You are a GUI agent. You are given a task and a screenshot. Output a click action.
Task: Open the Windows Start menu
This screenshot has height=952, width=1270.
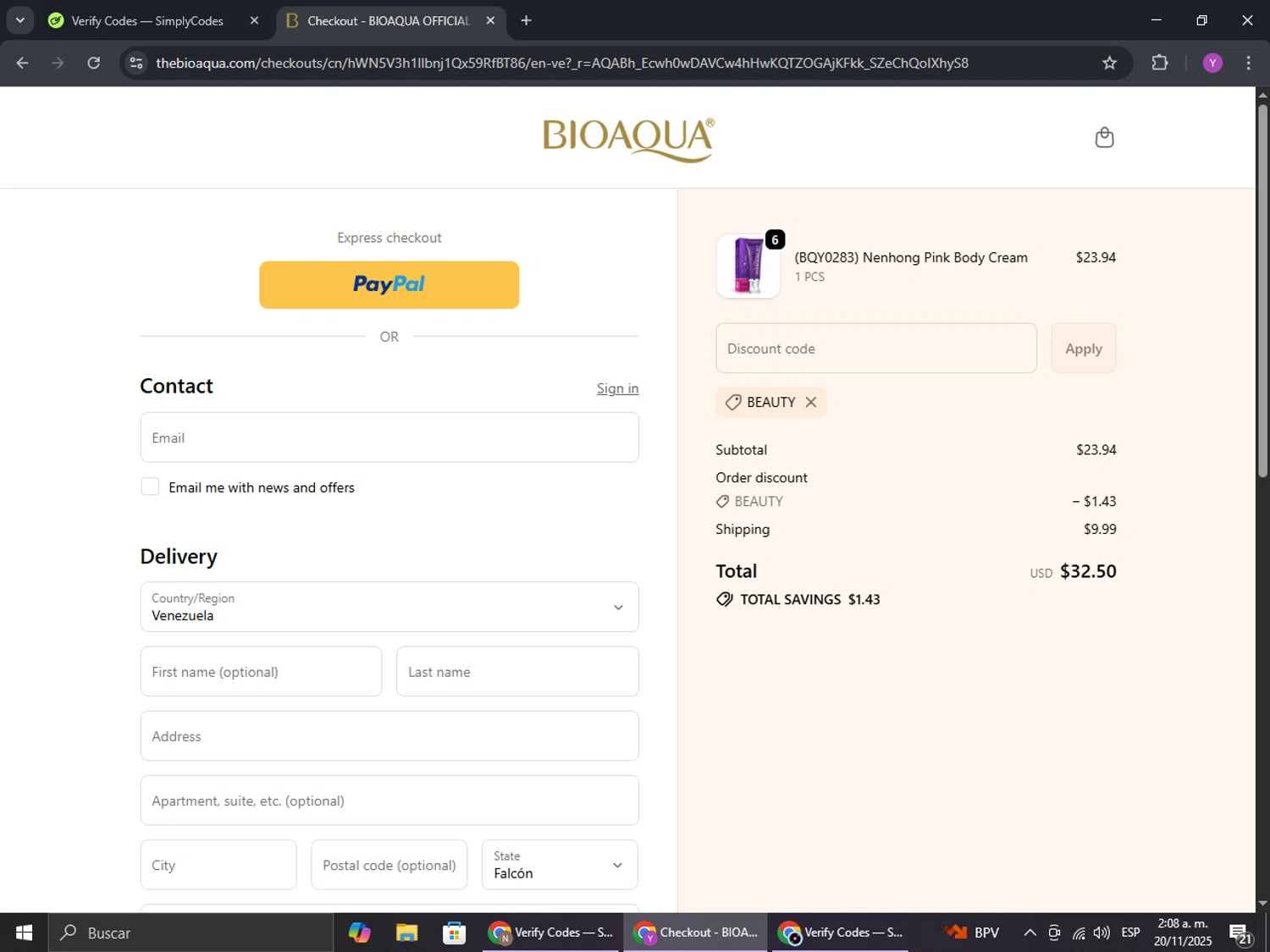coord(24,933)
